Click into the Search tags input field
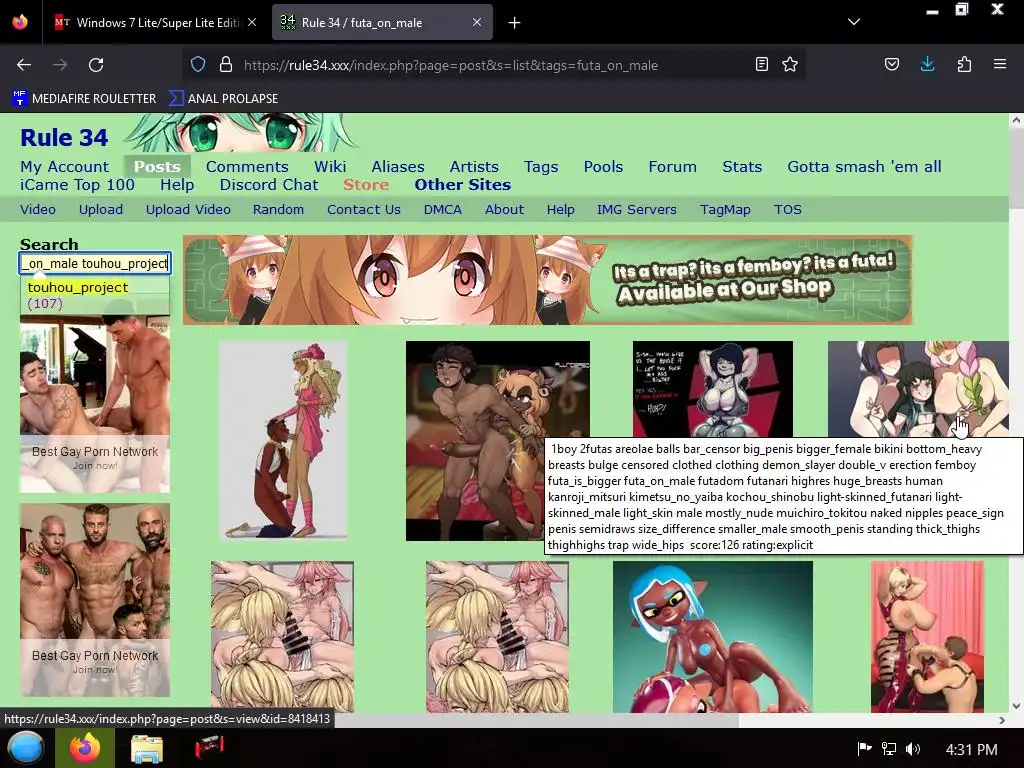This screenshot has width=1024, height=768. (x=95, y=263)
